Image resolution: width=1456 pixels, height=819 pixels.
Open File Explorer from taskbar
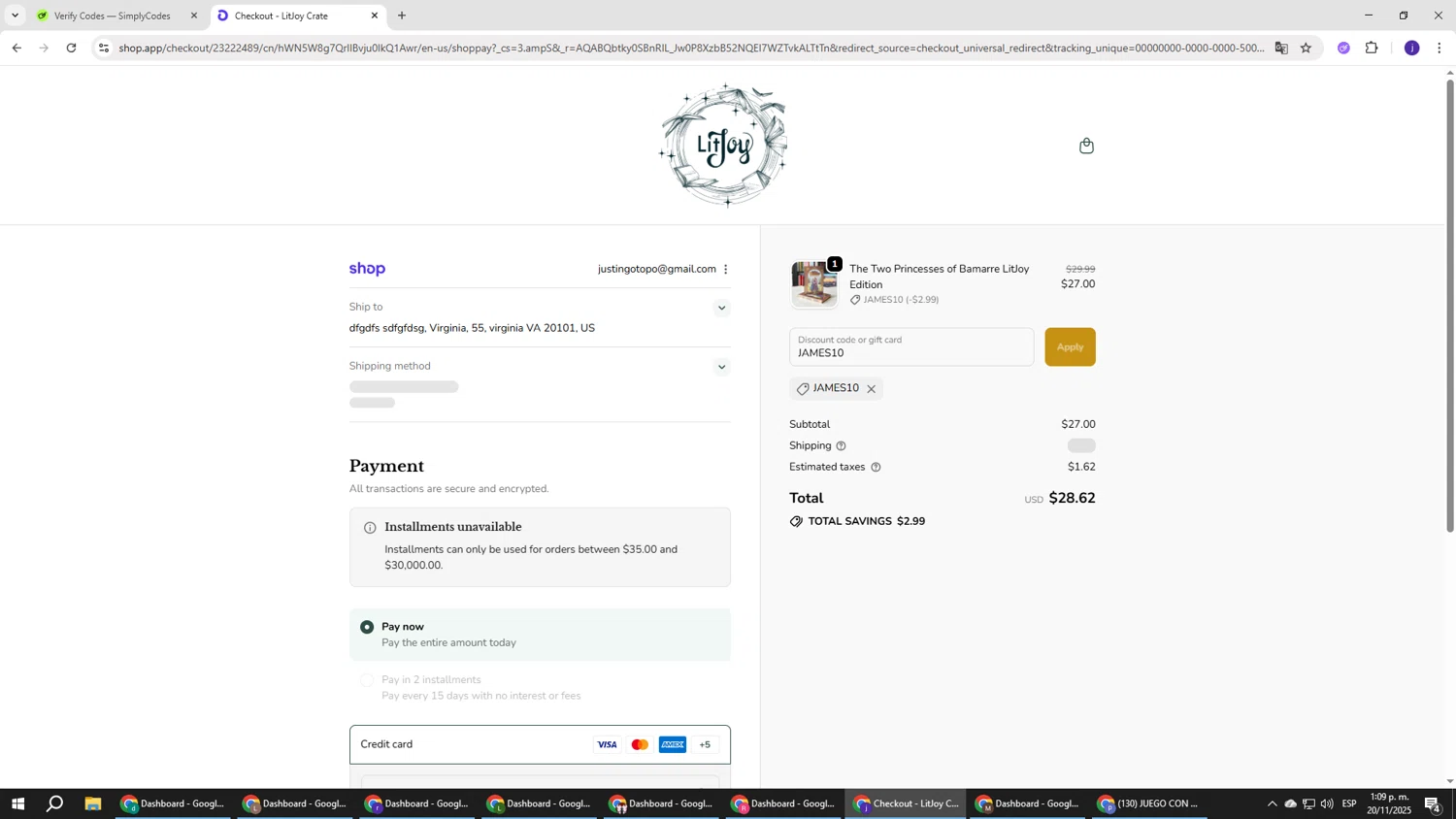point(93,803)
